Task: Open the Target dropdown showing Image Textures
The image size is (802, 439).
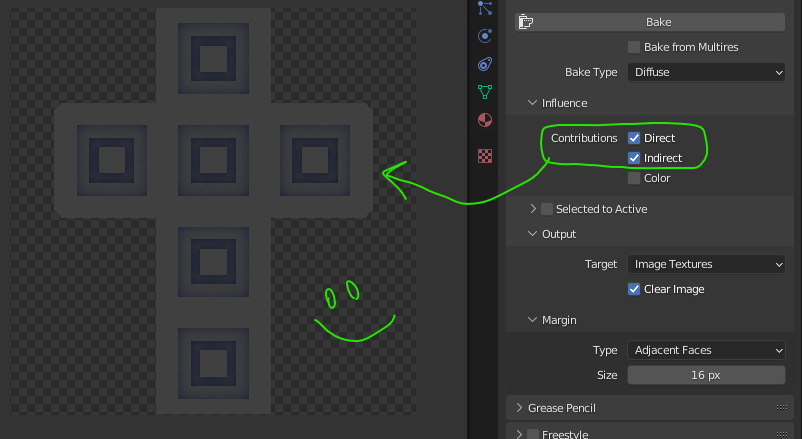Action: (706, 264)
